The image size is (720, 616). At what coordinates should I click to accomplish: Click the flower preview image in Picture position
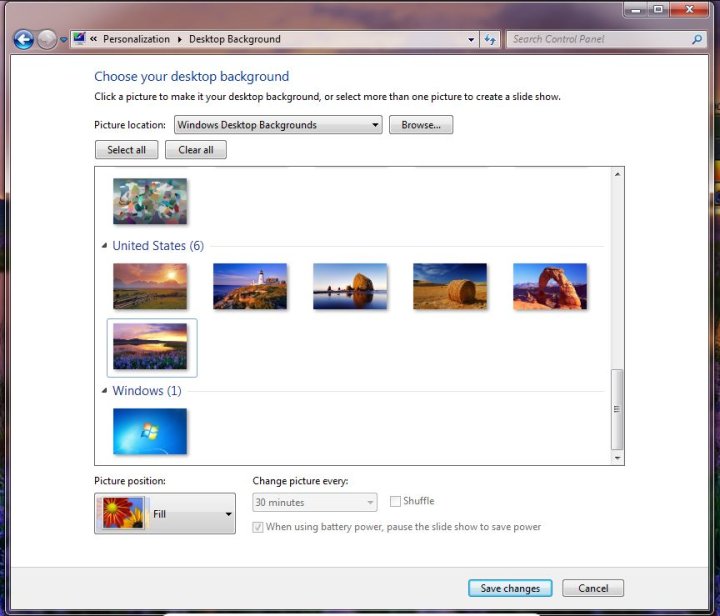[123, 513]
